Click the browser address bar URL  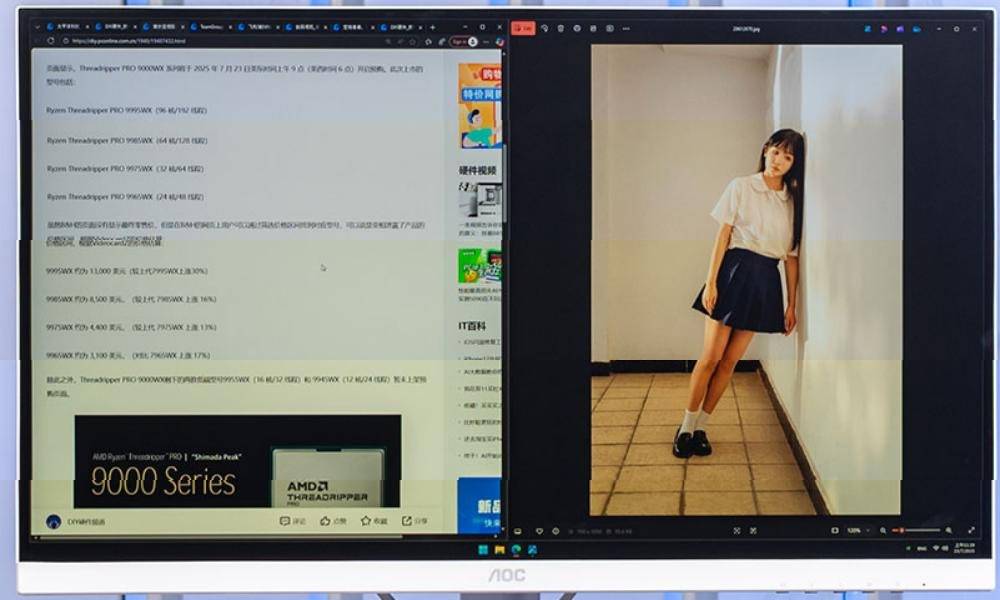pyautogui.click(x=128, y=41)
